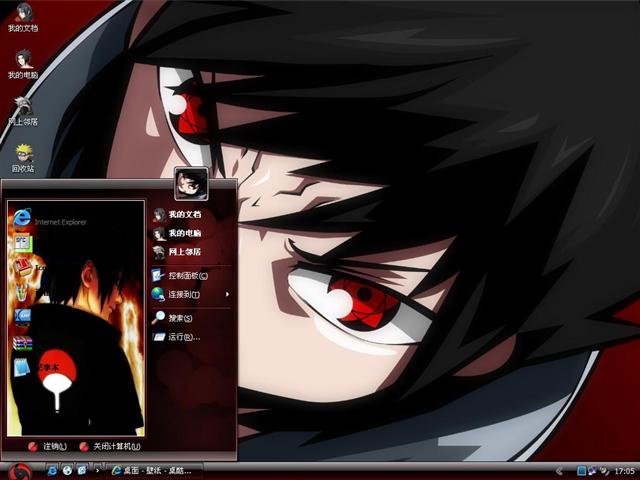Expand quick launch overflow chevron
The width and height of the screenshot is (640, 480).
[97, 471]
